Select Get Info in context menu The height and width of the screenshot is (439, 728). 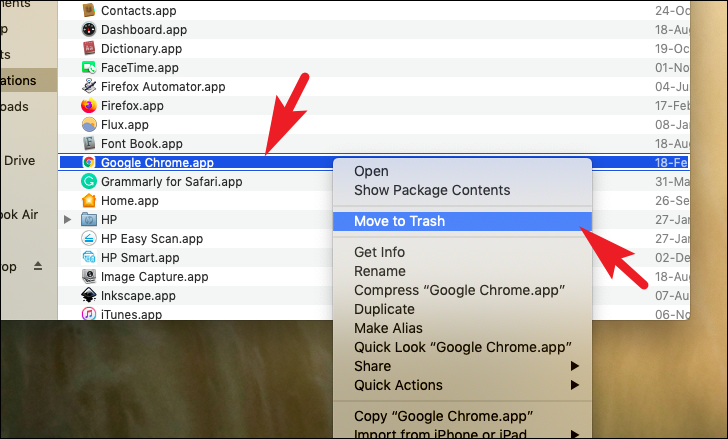462,252
